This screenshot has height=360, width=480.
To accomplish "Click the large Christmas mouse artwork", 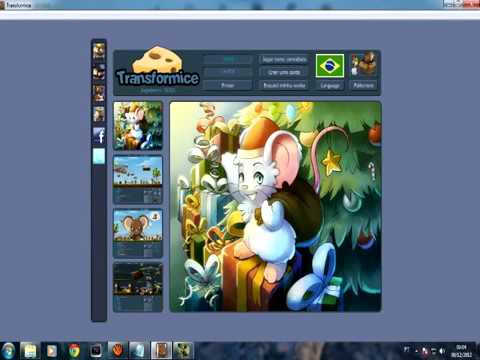I will 275,207.
